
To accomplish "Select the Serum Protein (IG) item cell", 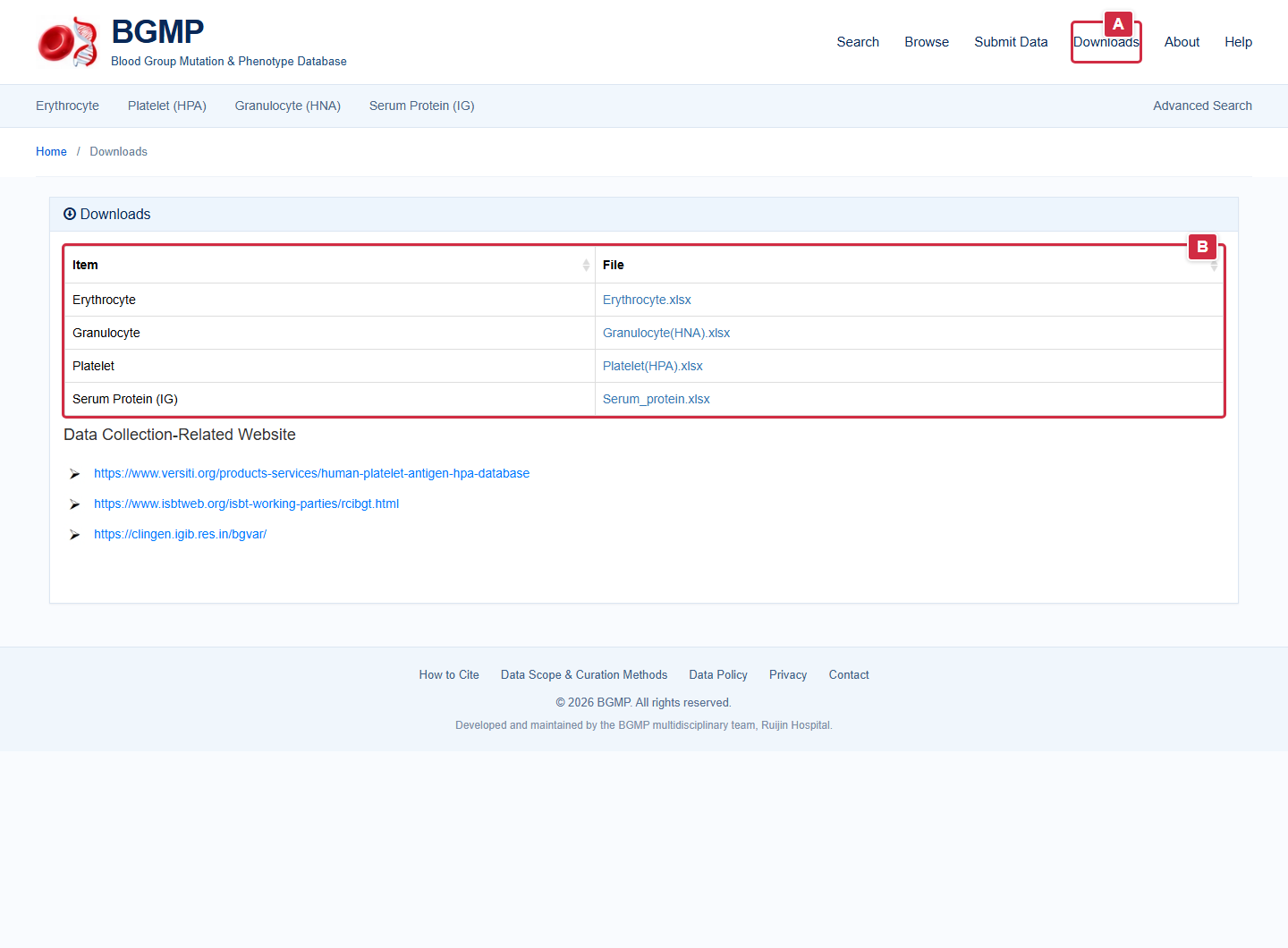I will [x=329, y=399].
